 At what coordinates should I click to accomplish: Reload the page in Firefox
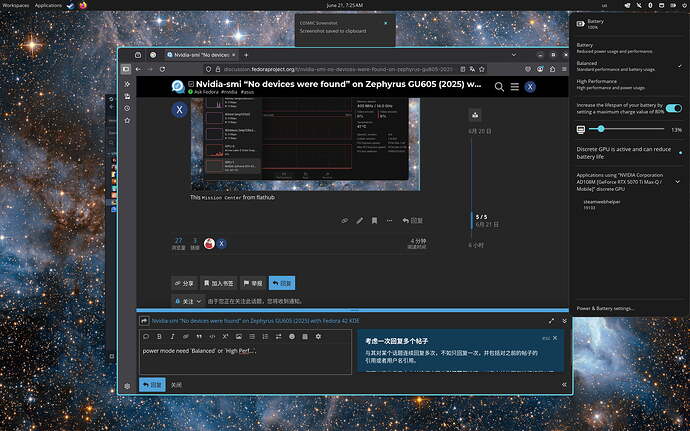point(162,69)
